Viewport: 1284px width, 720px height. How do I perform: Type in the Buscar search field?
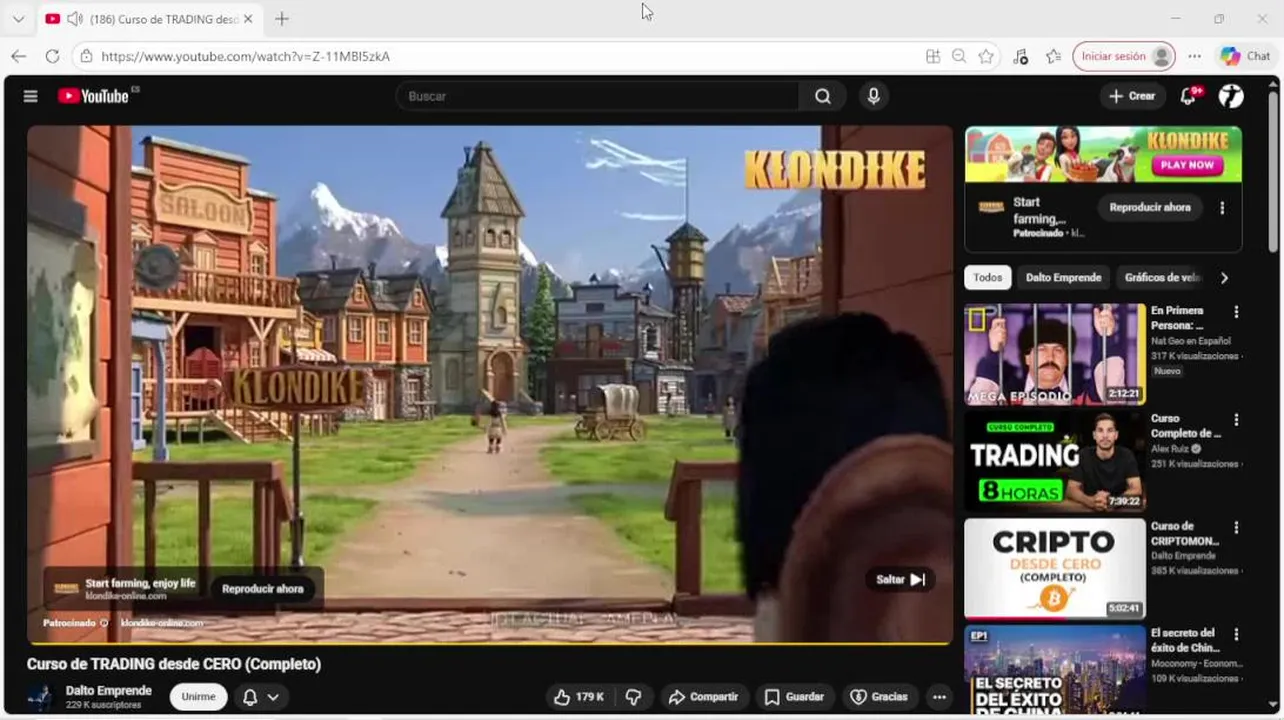click(x=598, y=96)
